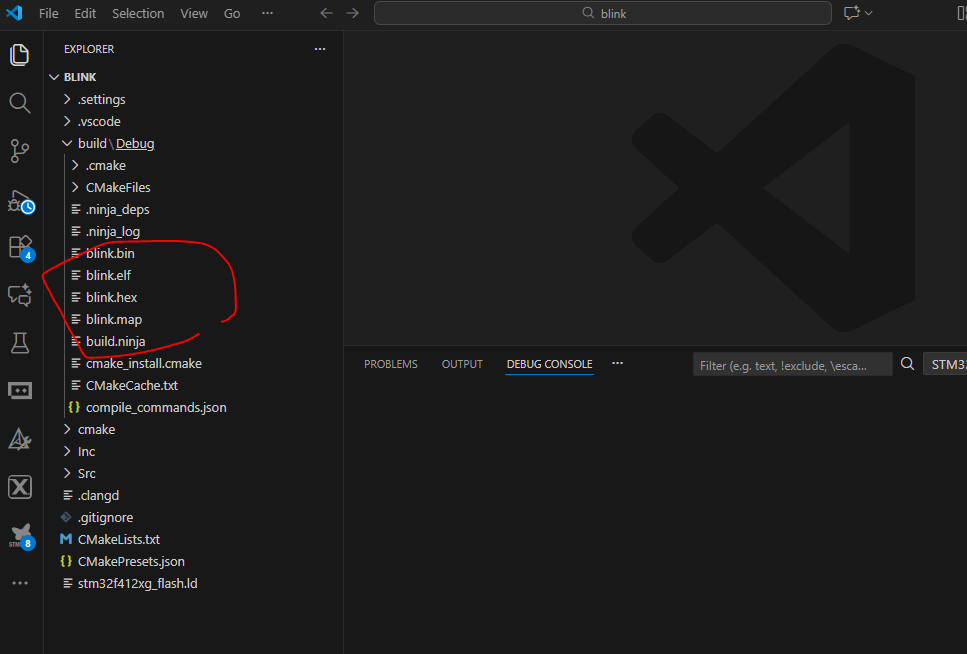
Task: Open the STM32 extension icon
Action: [x=20, y=535]
